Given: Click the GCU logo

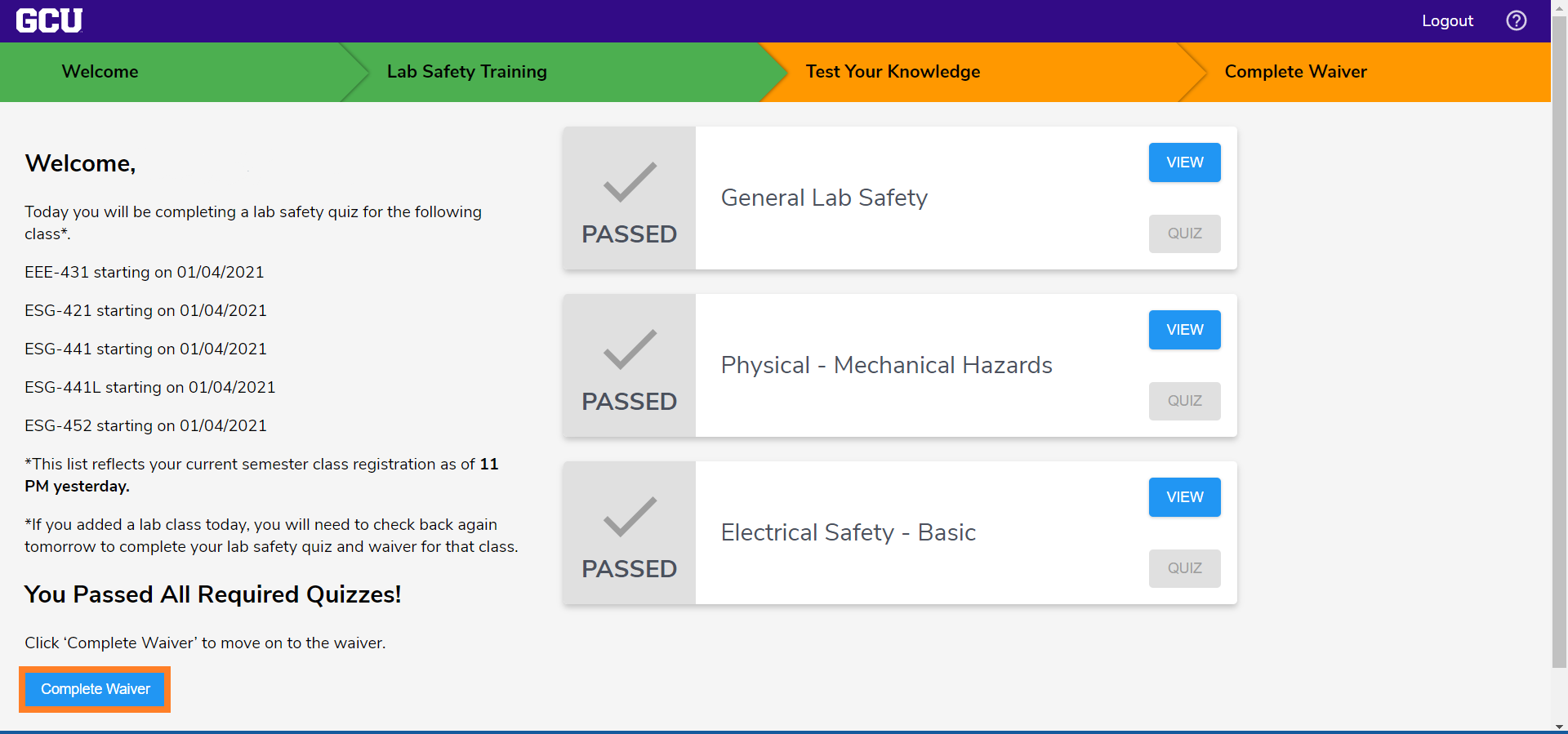Looking at the screenshot, I should click(x=49, y=20).
